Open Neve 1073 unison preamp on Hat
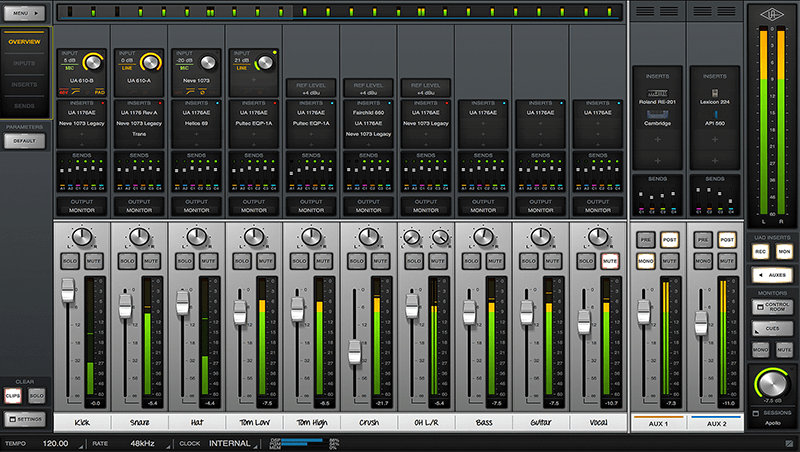Screen dimensions: 800x452 pos(196,81)
